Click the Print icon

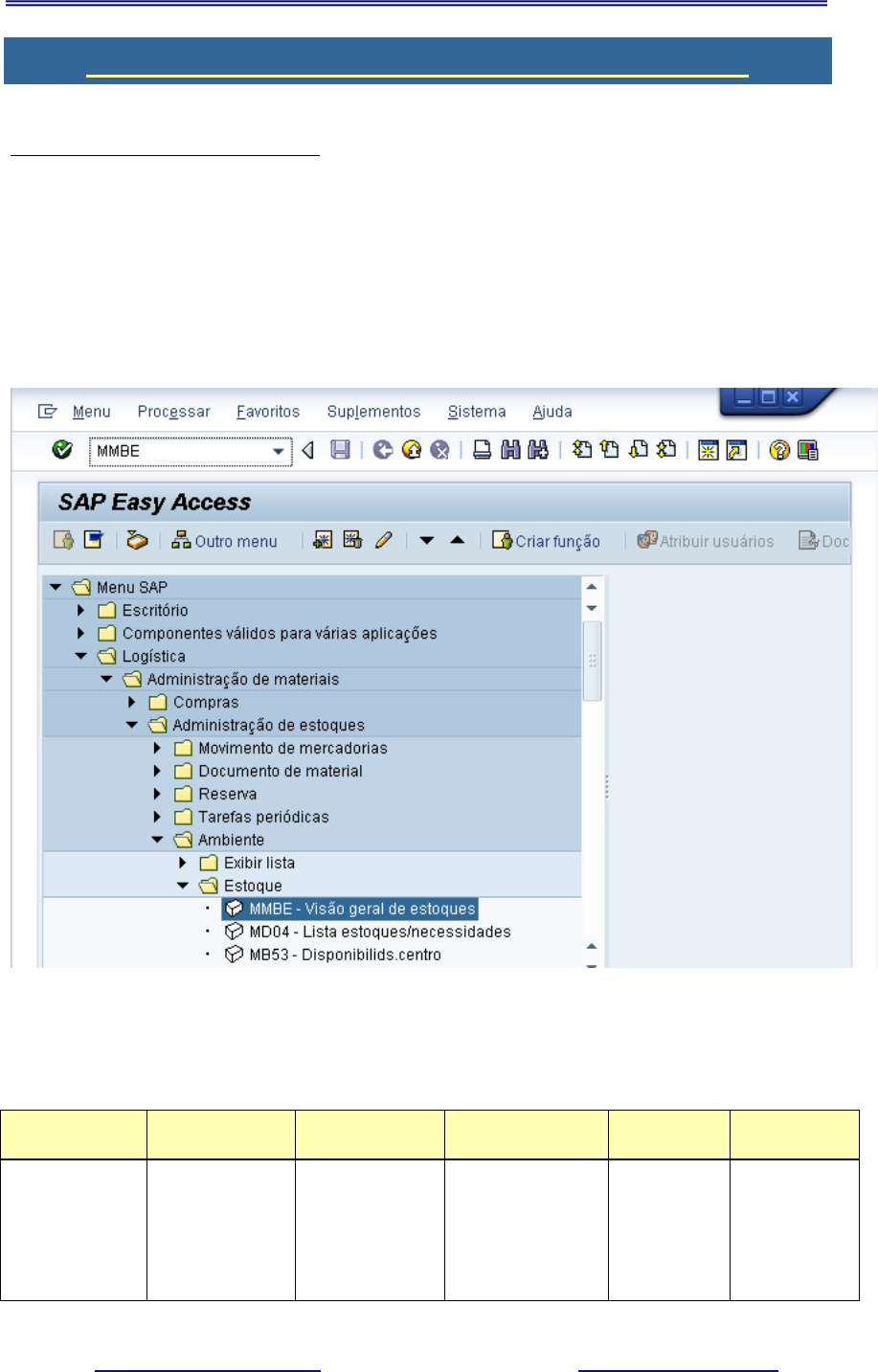coord(483,450)
